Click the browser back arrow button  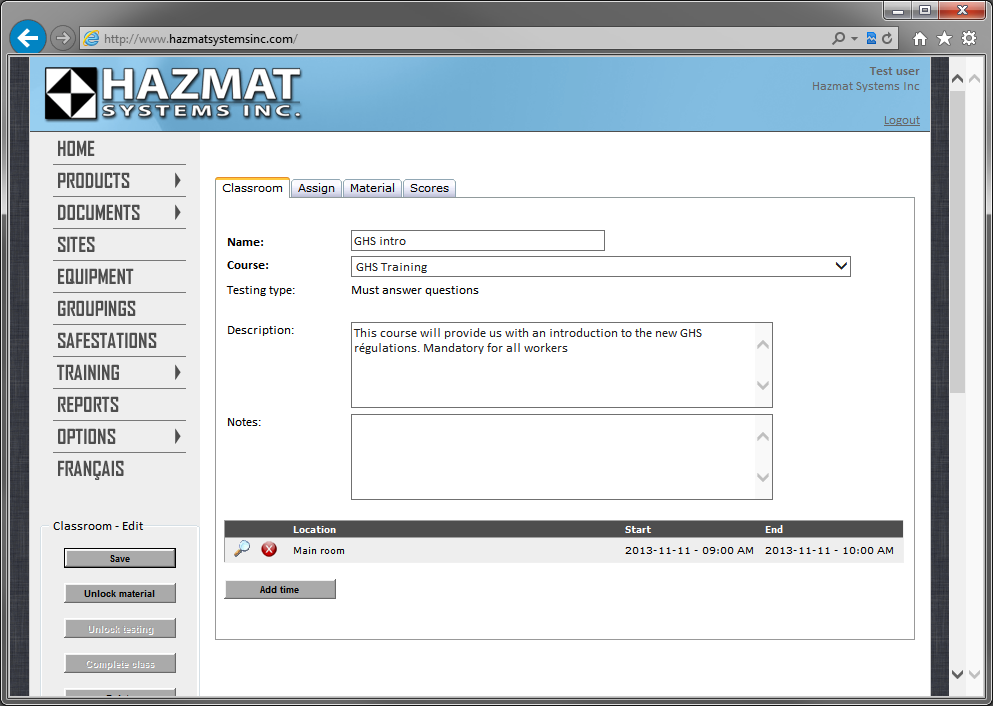point(28,38)
